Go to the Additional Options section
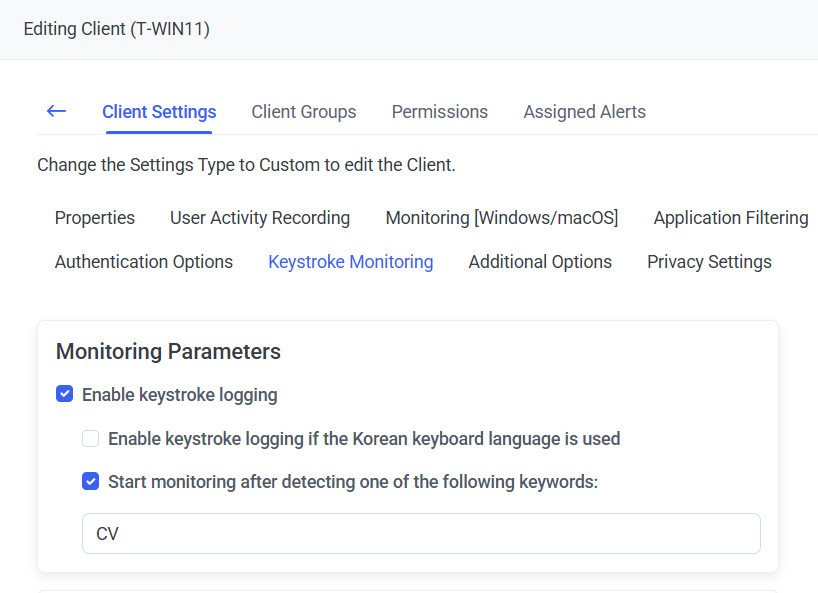 540,262
